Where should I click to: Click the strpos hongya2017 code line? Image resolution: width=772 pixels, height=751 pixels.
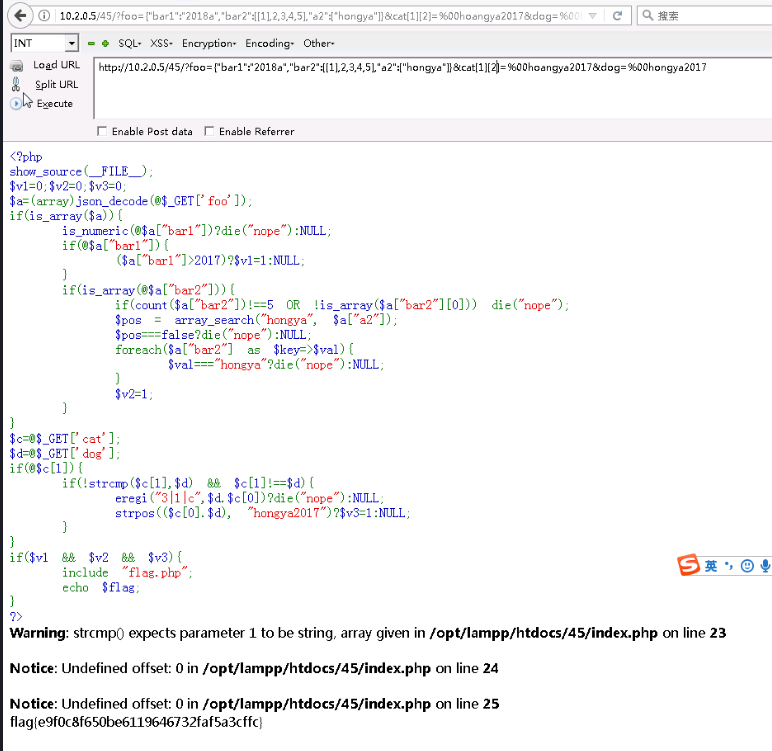[x=263, y=513]
